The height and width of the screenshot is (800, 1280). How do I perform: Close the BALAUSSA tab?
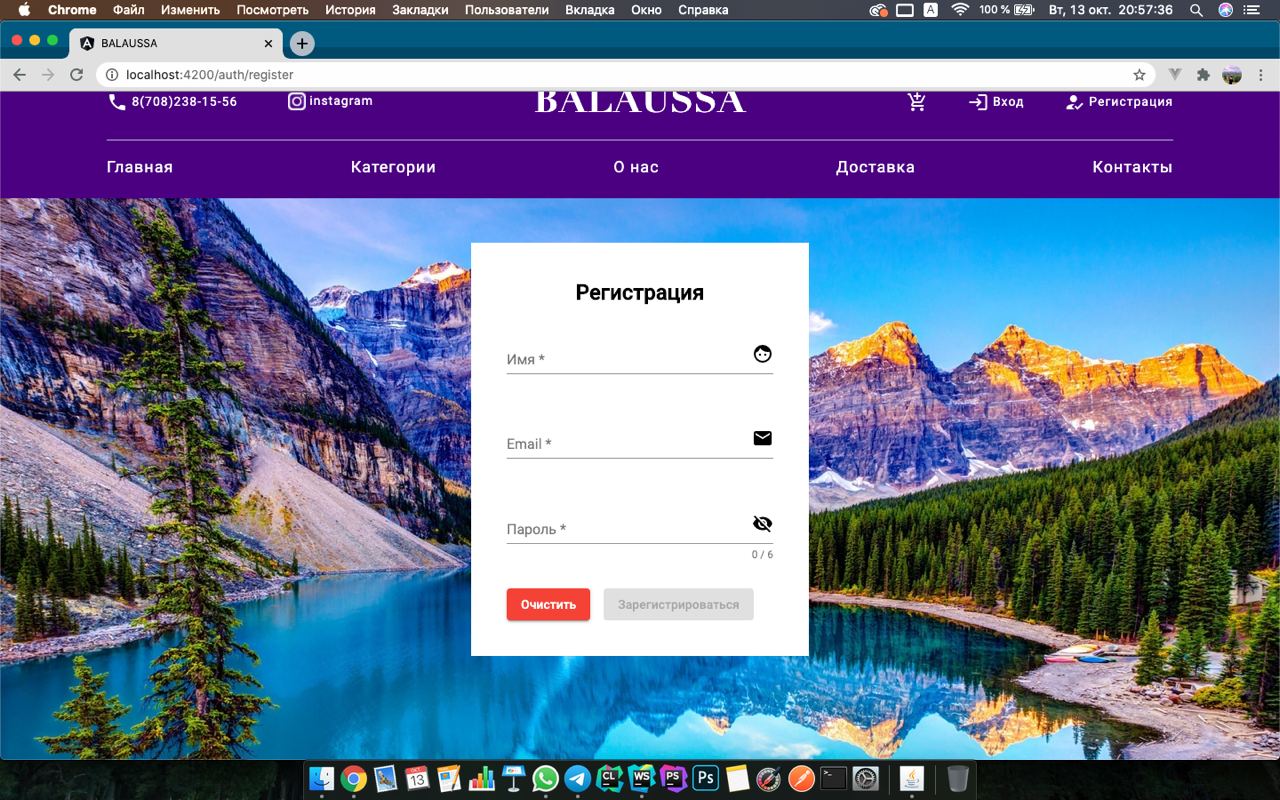click(x=268, y=44)
